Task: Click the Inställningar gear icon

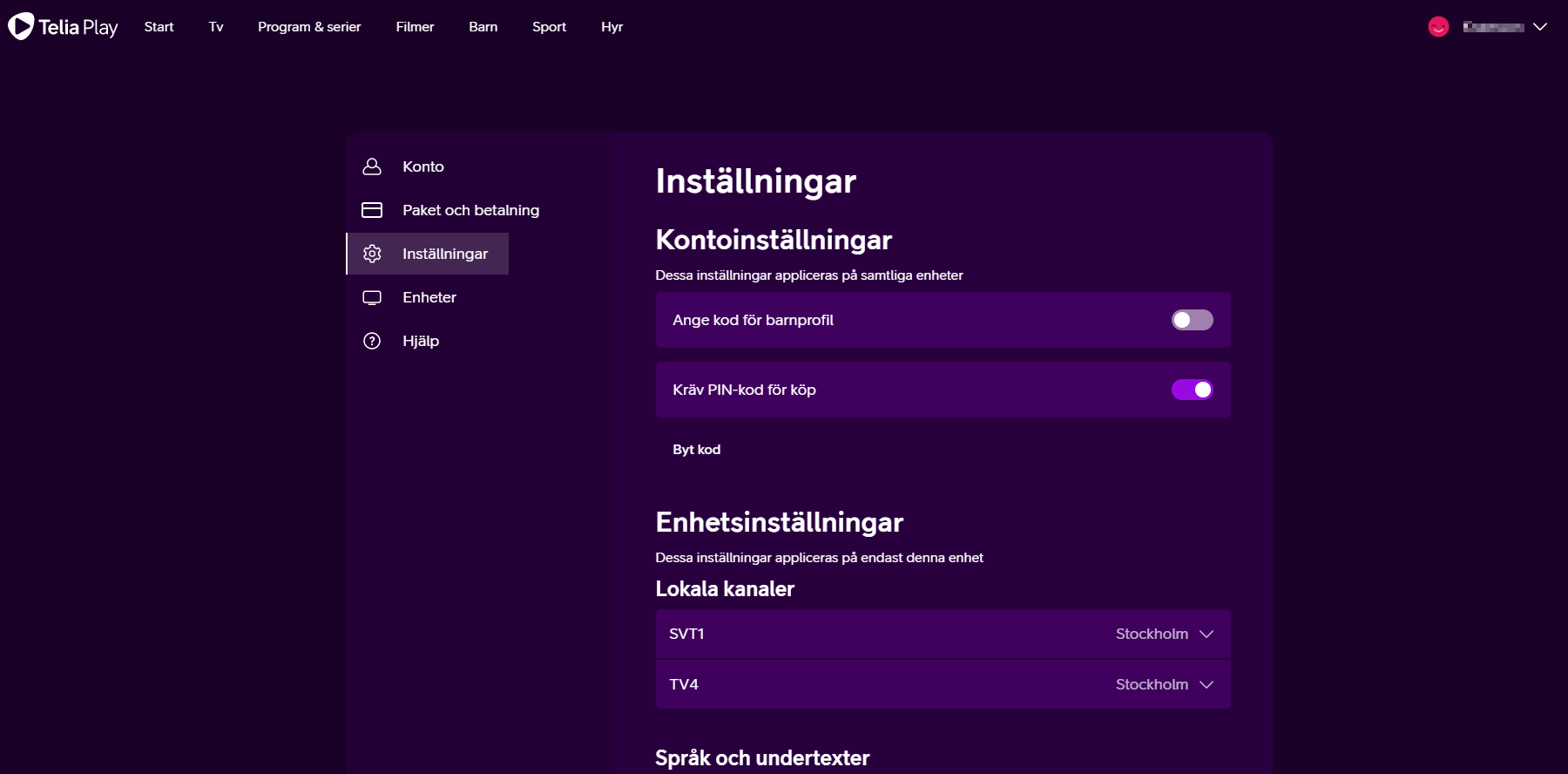Action: tap(372, 254)
